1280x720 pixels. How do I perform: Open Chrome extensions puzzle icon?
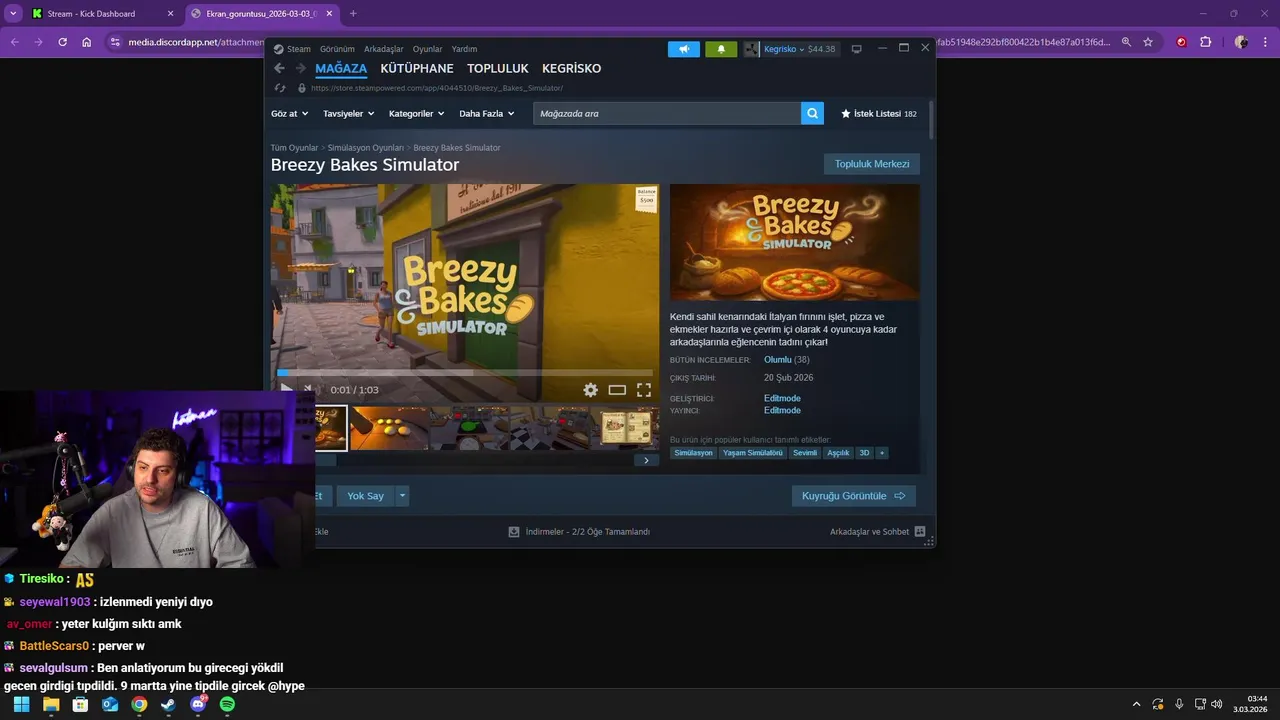pyautogui.click(x=1205, y=42)
